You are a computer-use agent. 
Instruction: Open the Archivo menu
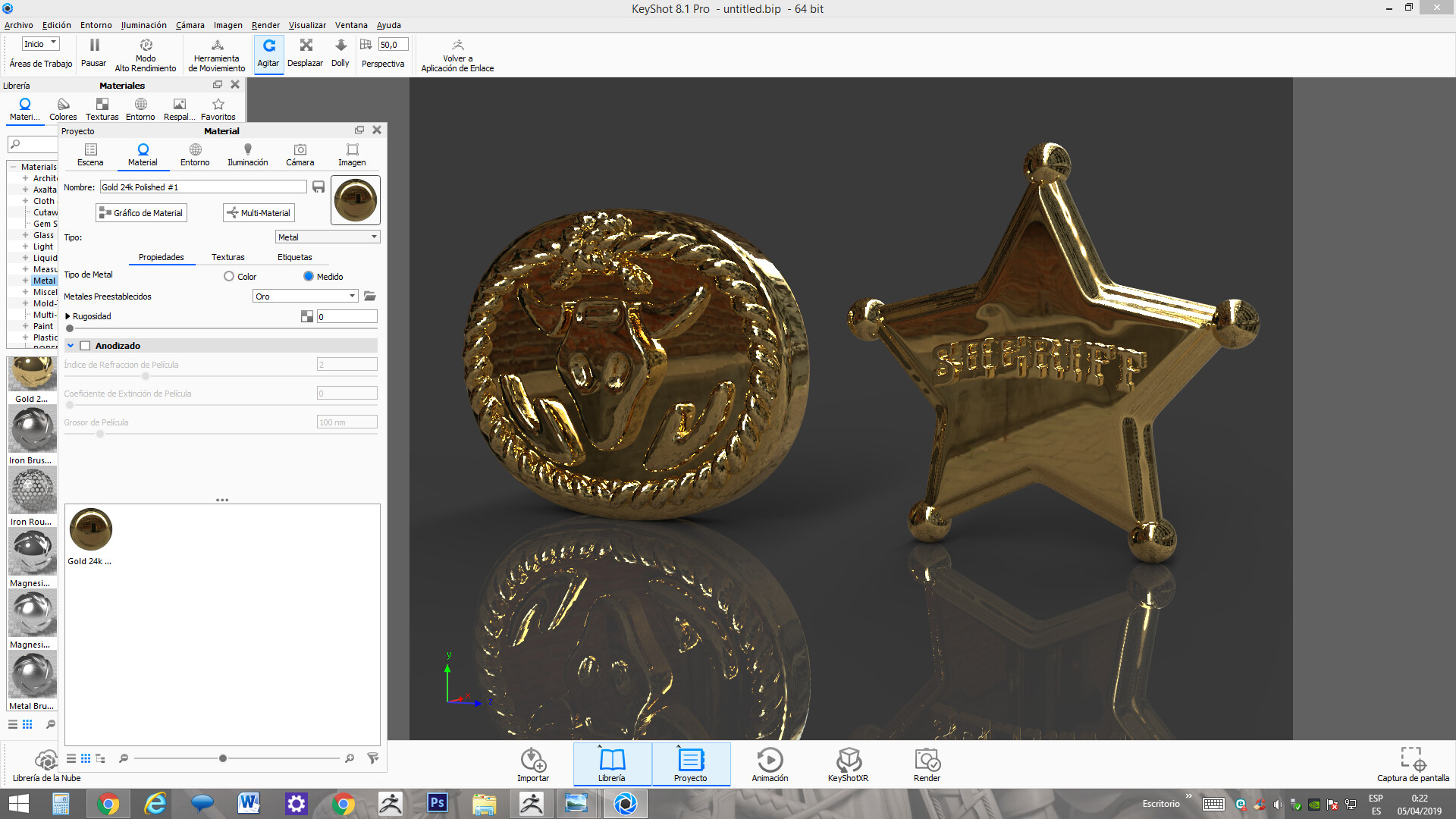19,25
